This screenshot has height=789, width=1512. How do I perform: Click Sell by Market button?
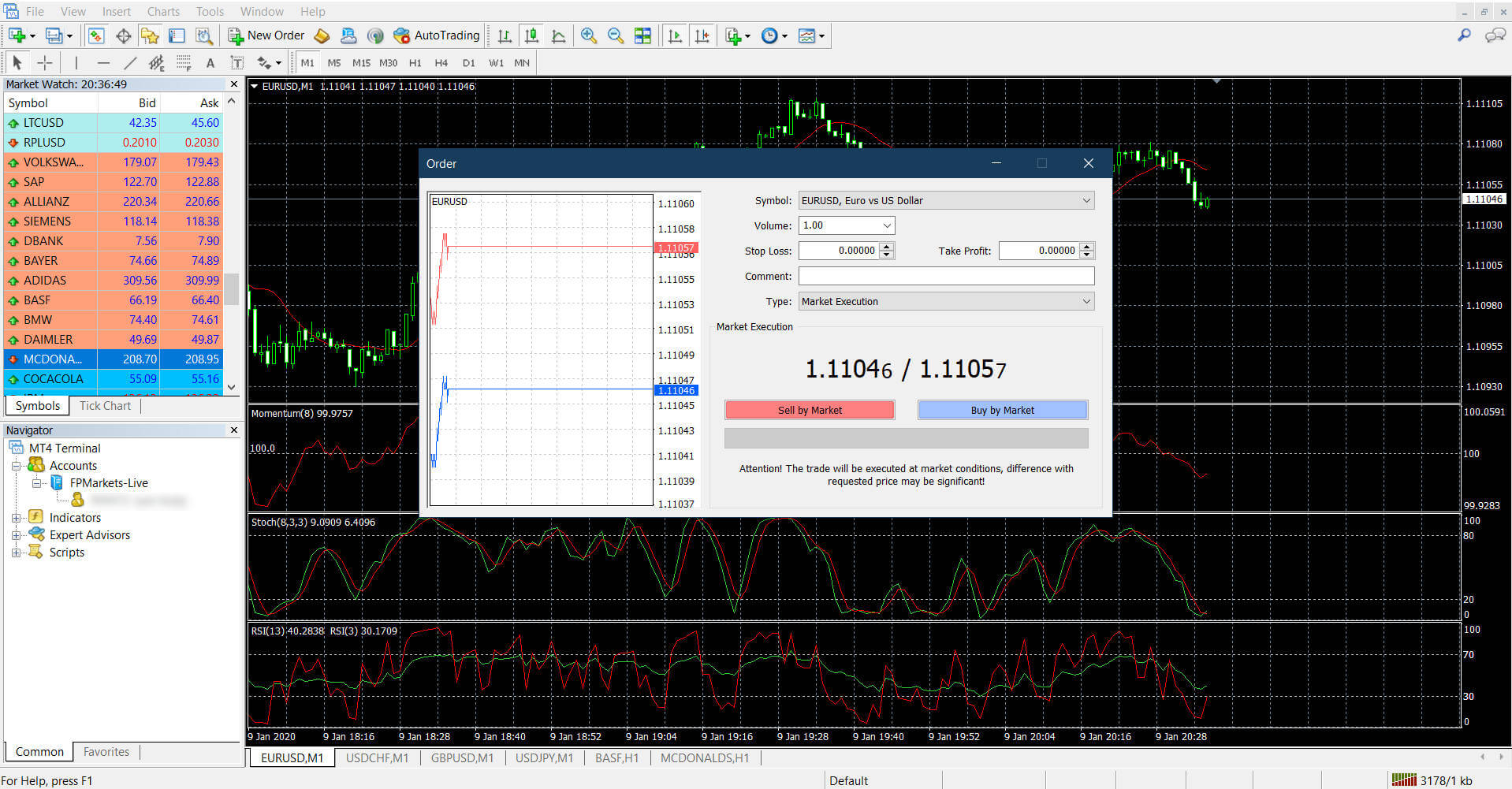[x=810, y=410]
